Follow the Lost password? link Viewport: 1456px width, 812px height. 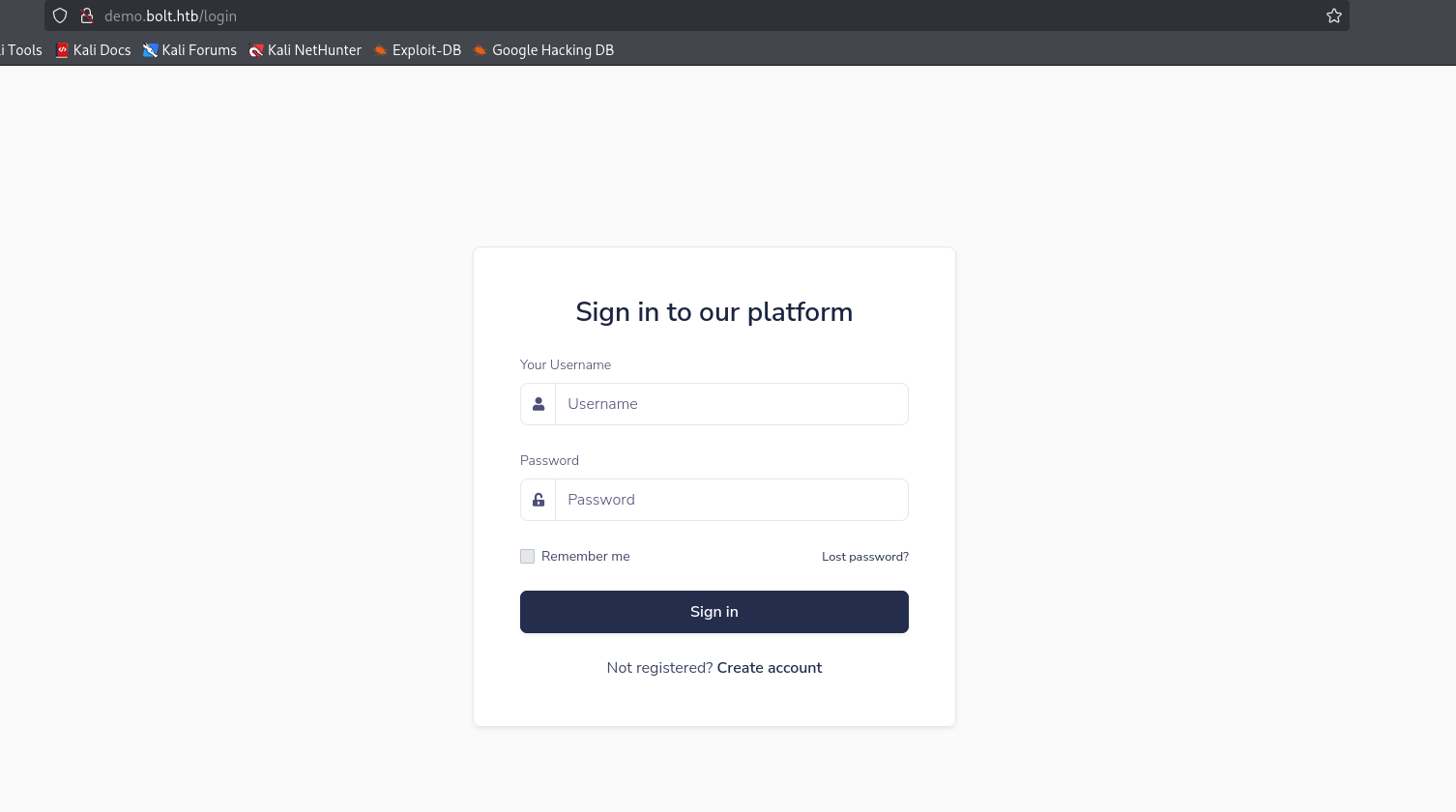(x=864, y=557)
